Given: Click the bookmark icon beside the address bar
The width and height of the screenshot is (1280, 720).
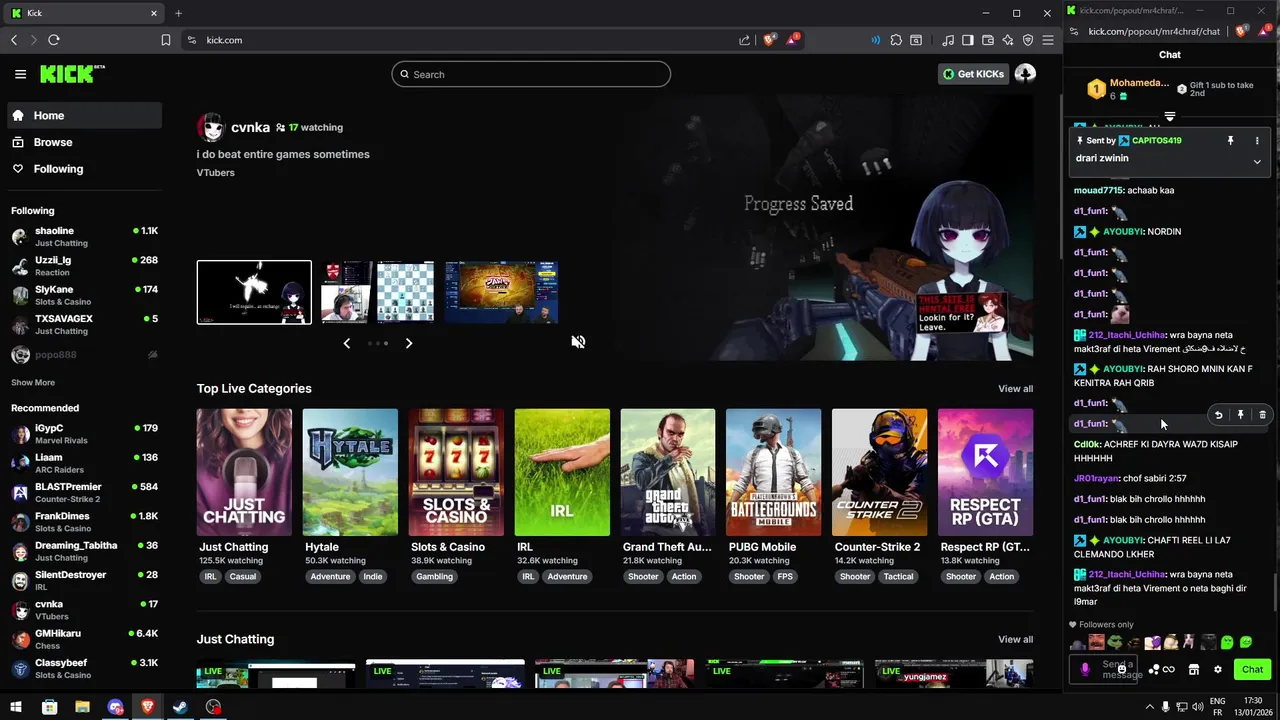Looking at the screenshot, I should click(x=166, y=40).
